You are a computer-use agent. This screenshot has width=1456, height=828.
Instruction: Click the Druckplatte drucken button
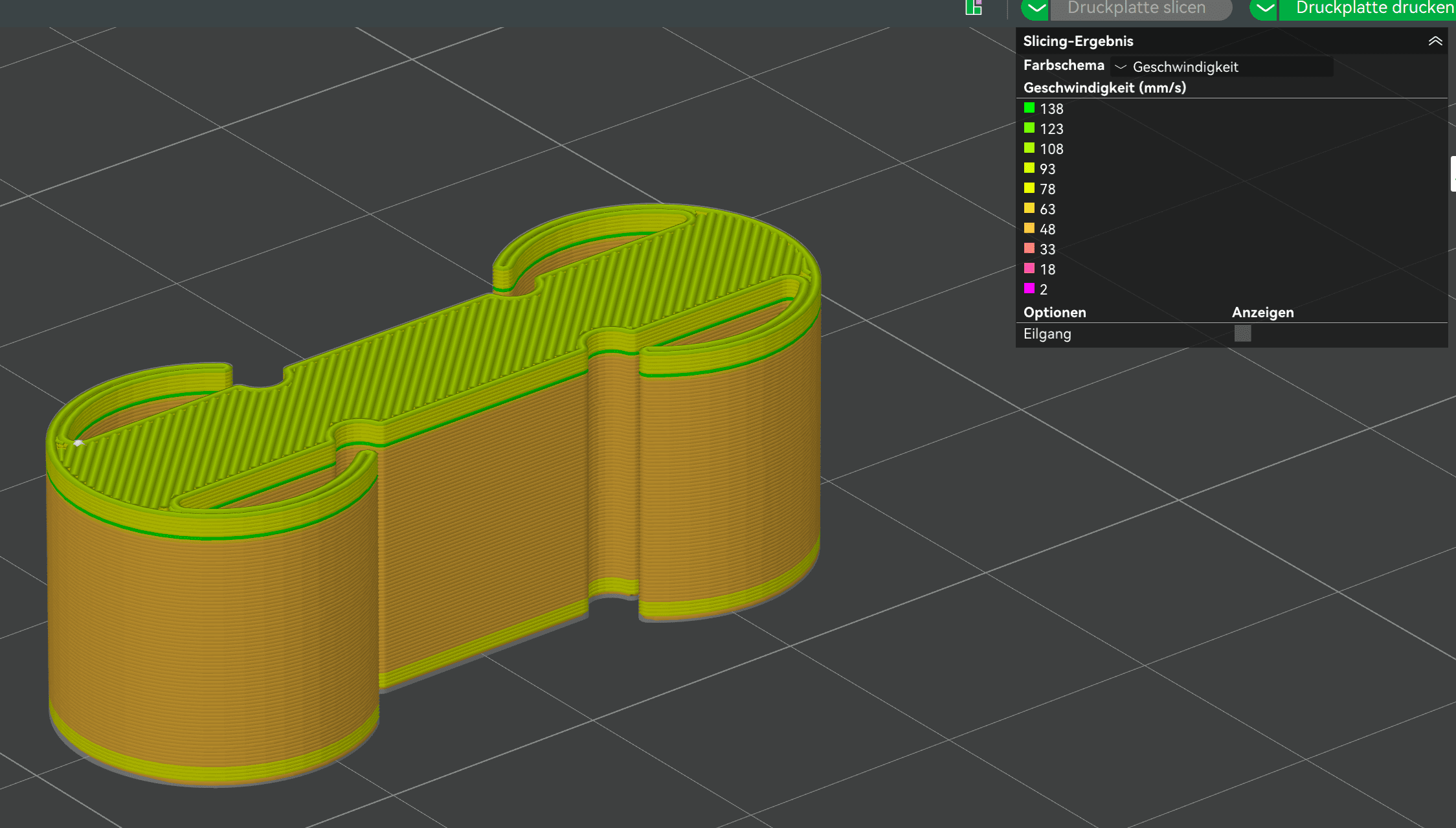pyautogui.click(x=1369, y=8)
